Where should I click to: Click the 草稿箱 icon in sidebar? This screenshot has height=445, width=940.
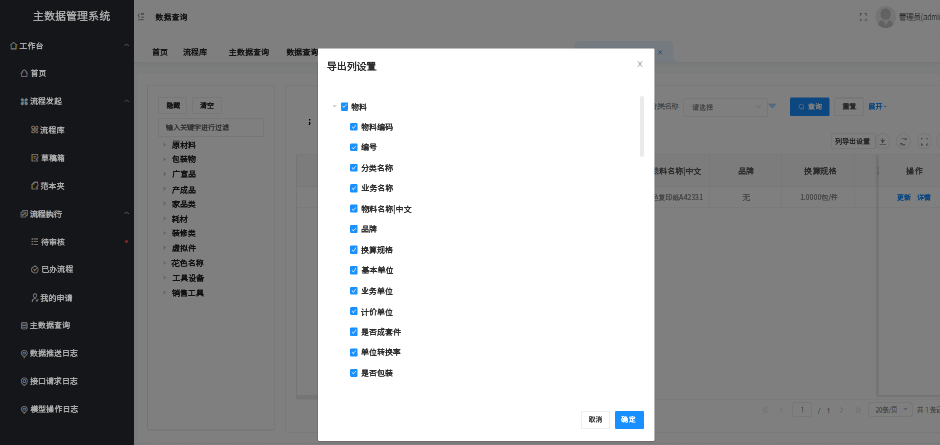34,158
